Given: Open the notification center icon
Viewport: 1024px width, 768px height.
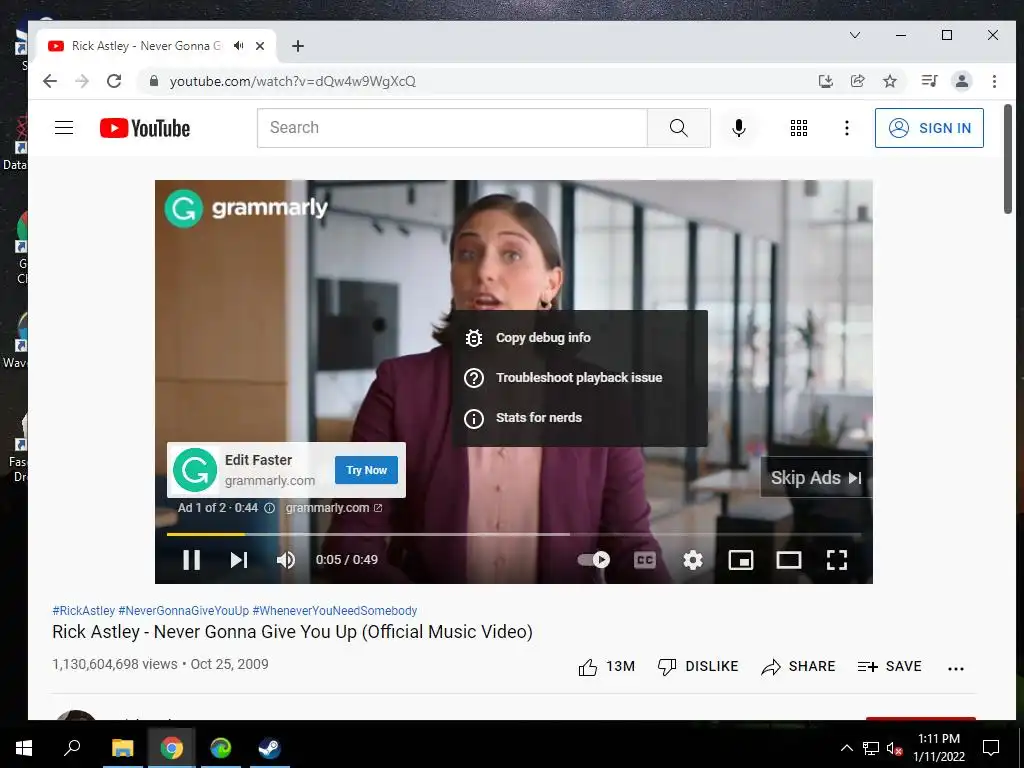Looking at the screenshot, I should [991, 748].
